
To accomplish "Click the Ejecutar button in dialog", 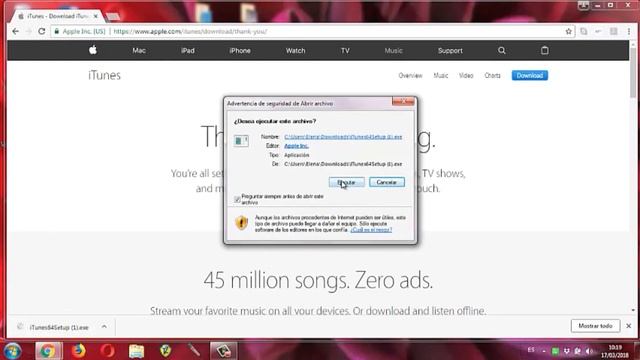I will (347, 182).
